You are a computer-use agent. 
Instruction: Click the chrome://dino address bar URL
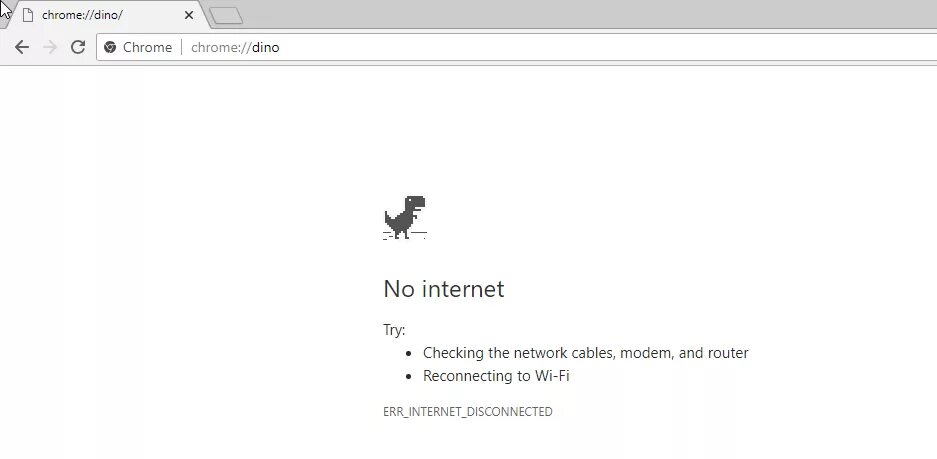click(235, 47)
